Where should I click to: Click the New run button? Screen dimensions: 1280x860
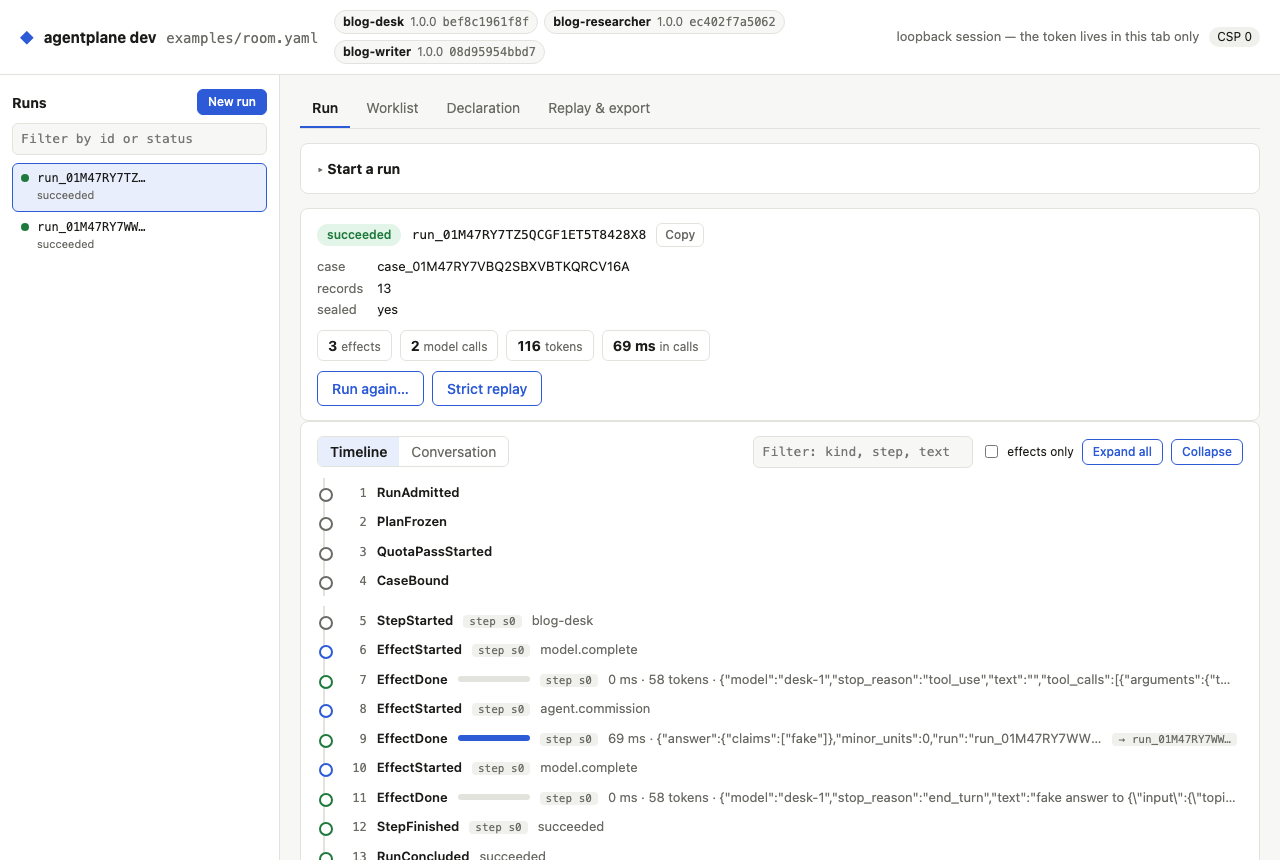pyautogui.click(x=232, y=102)
